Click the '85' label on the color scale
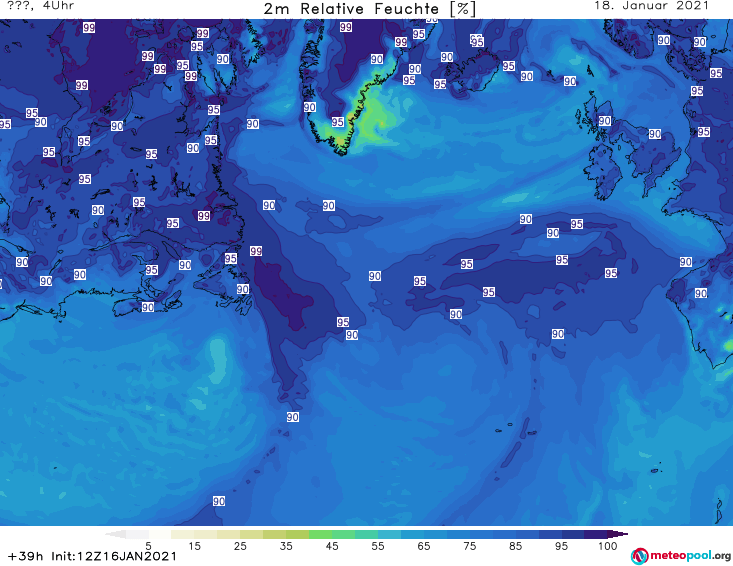Viewport: 733px width, 566px height. [x=515, y=545]
